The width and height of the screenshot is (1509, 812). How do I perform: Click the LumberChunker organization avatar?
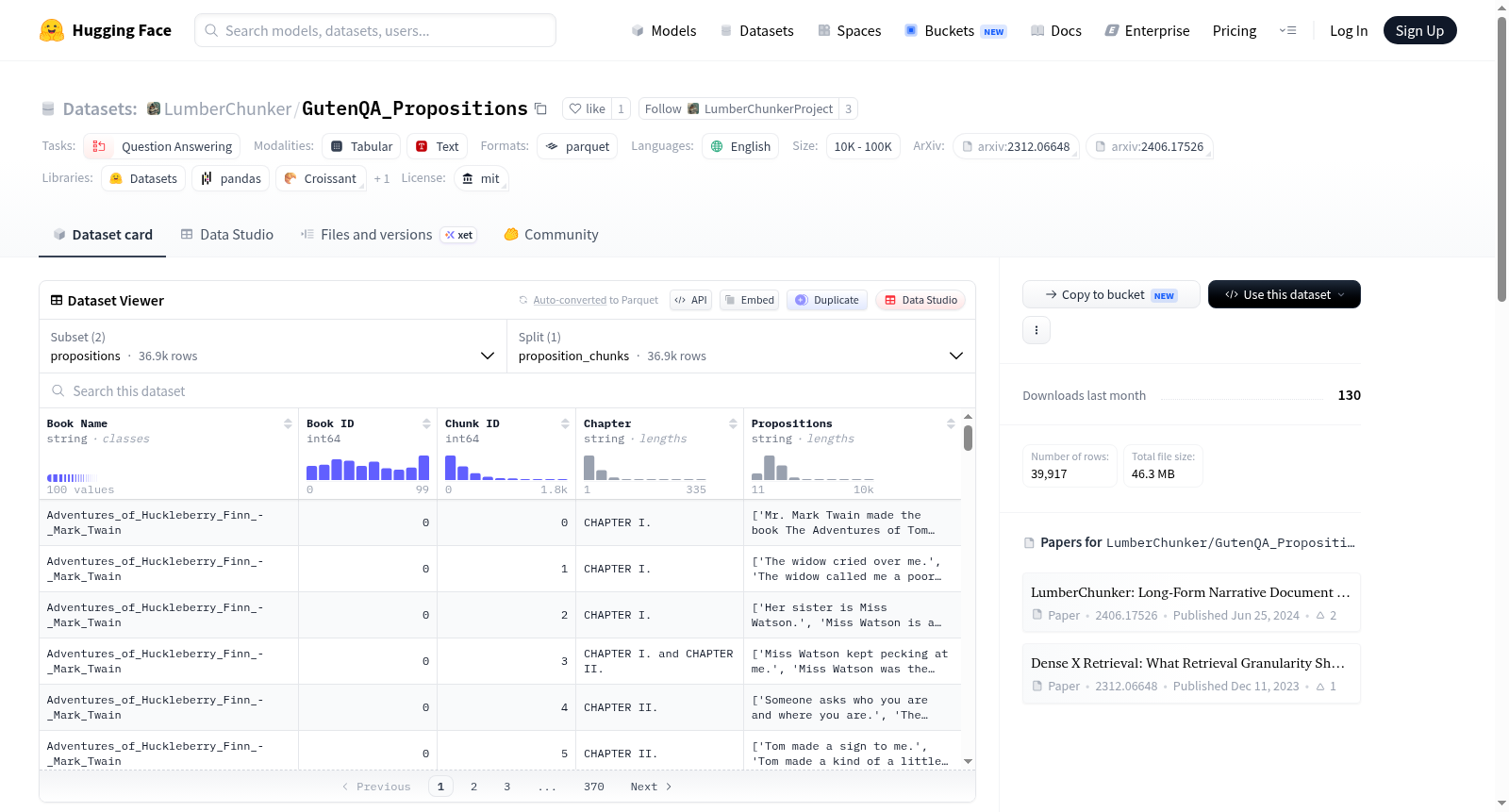click(154, 108)
